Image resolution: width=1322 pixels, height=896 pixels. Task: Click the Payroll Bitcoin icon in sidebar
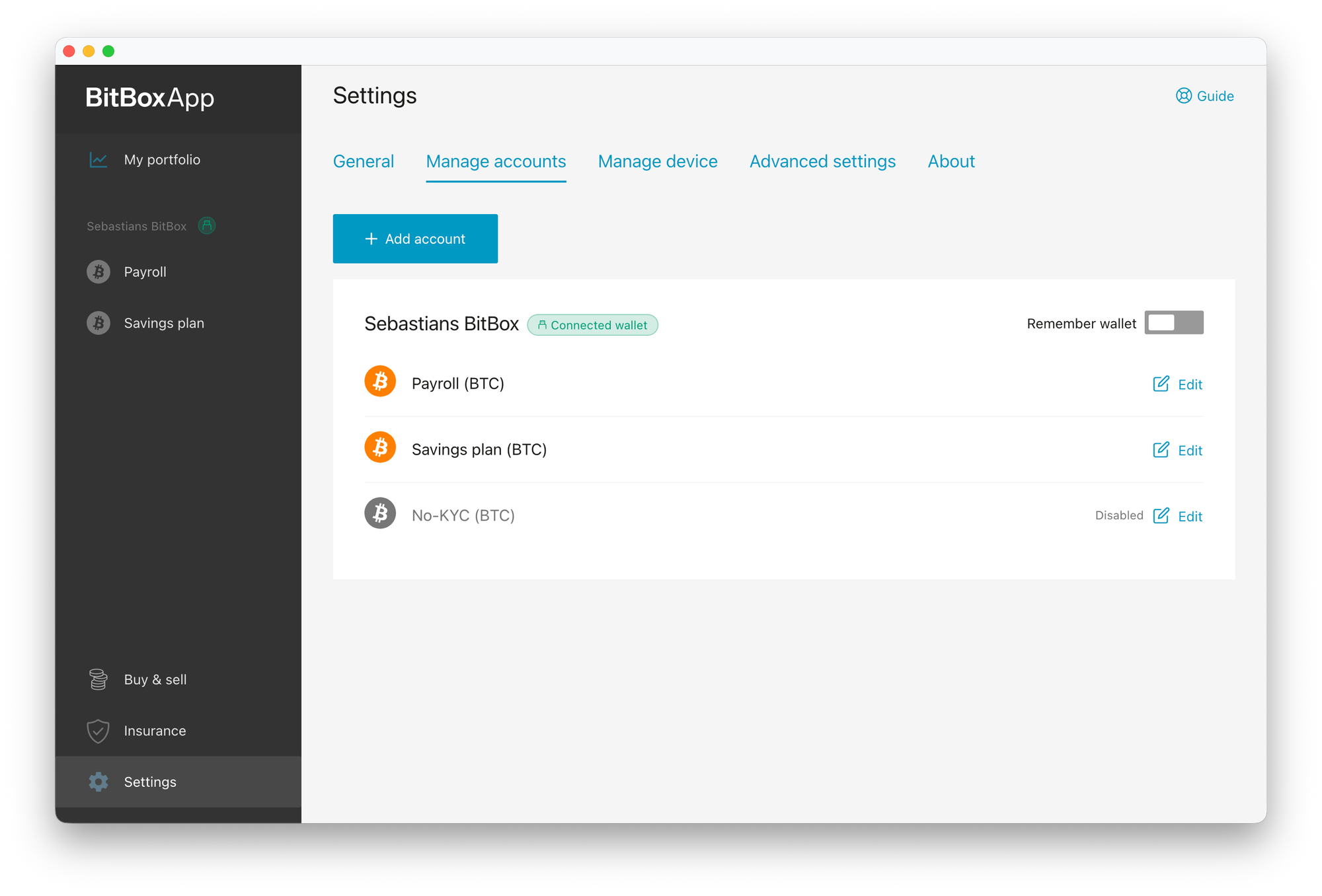[98, 272]
